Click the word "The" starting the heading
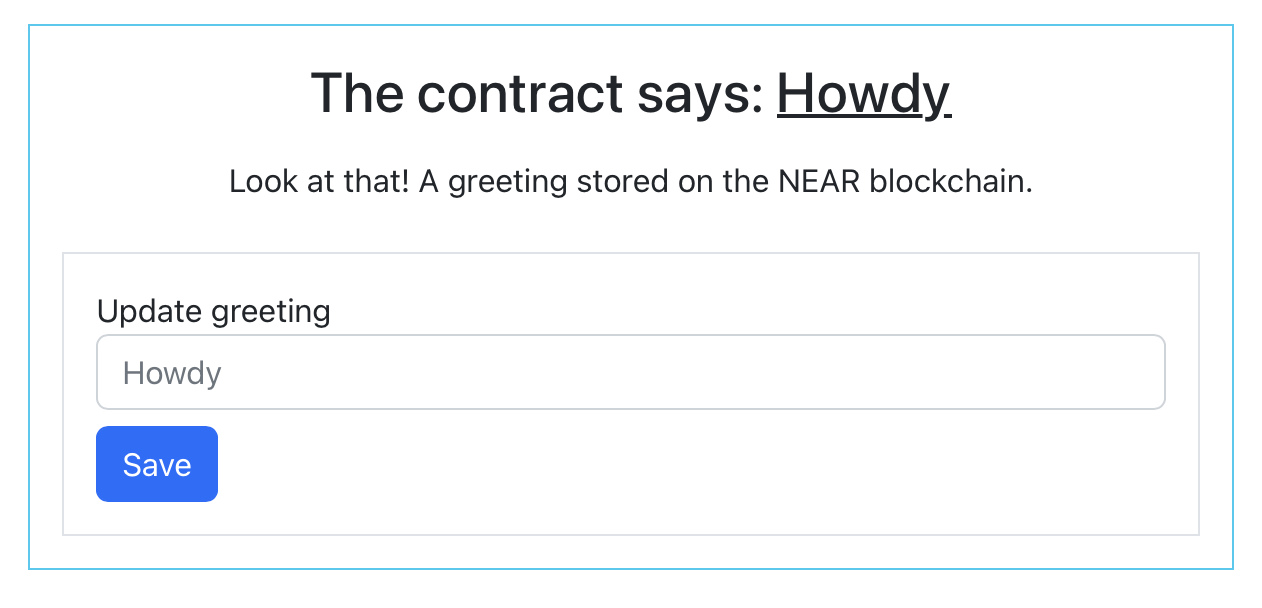The image size is (1262, 608). [357, 94]
